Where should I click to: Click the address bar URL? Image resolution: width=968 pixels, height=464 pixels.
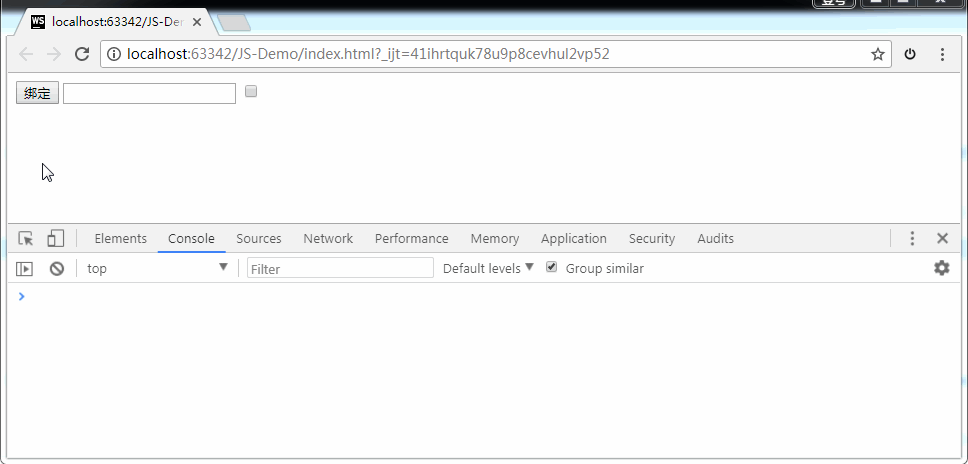pyautogui.click(x=369, y=54)
